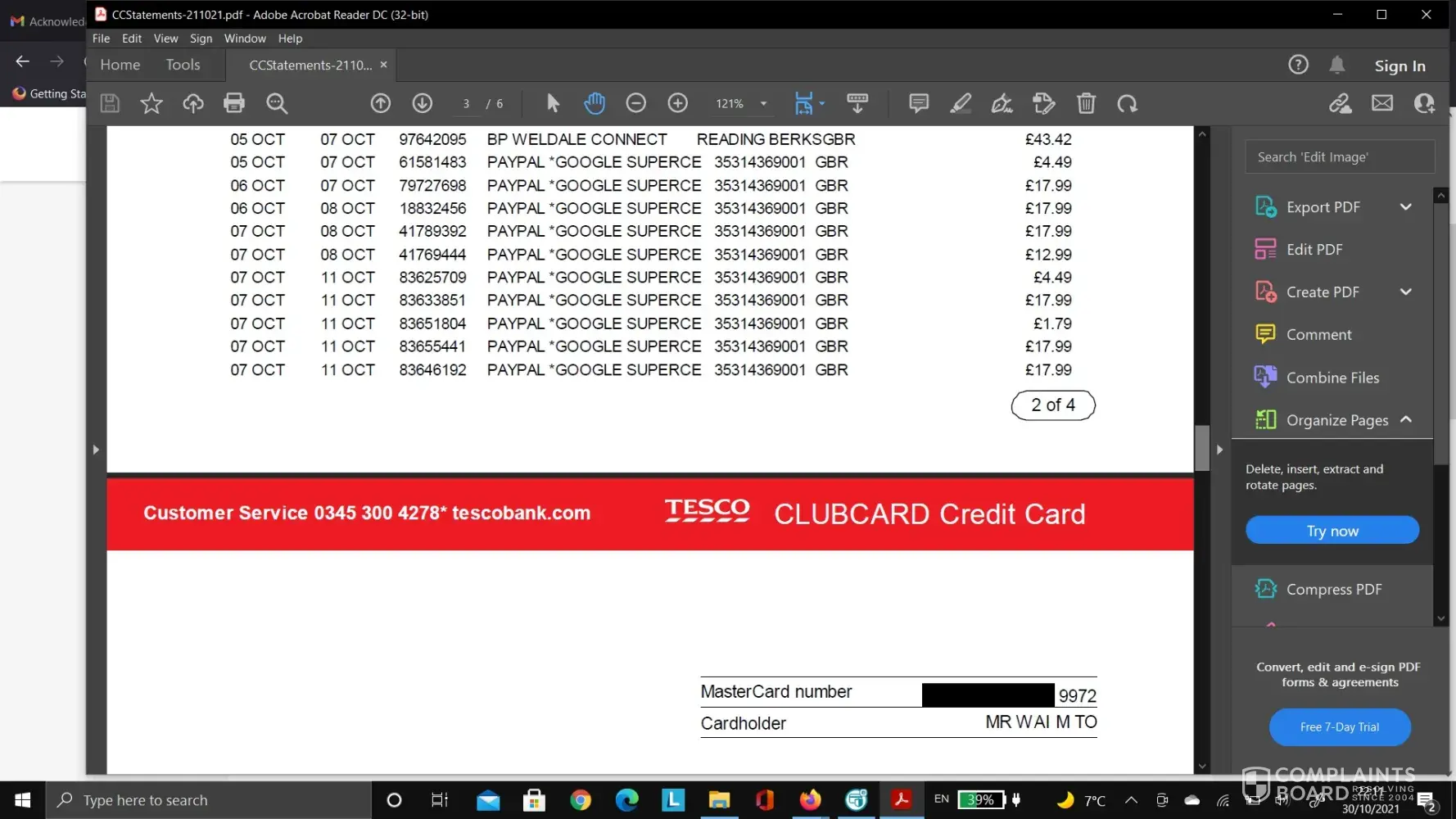
Task: Upload the file to cloud
Action: (193, 103)
